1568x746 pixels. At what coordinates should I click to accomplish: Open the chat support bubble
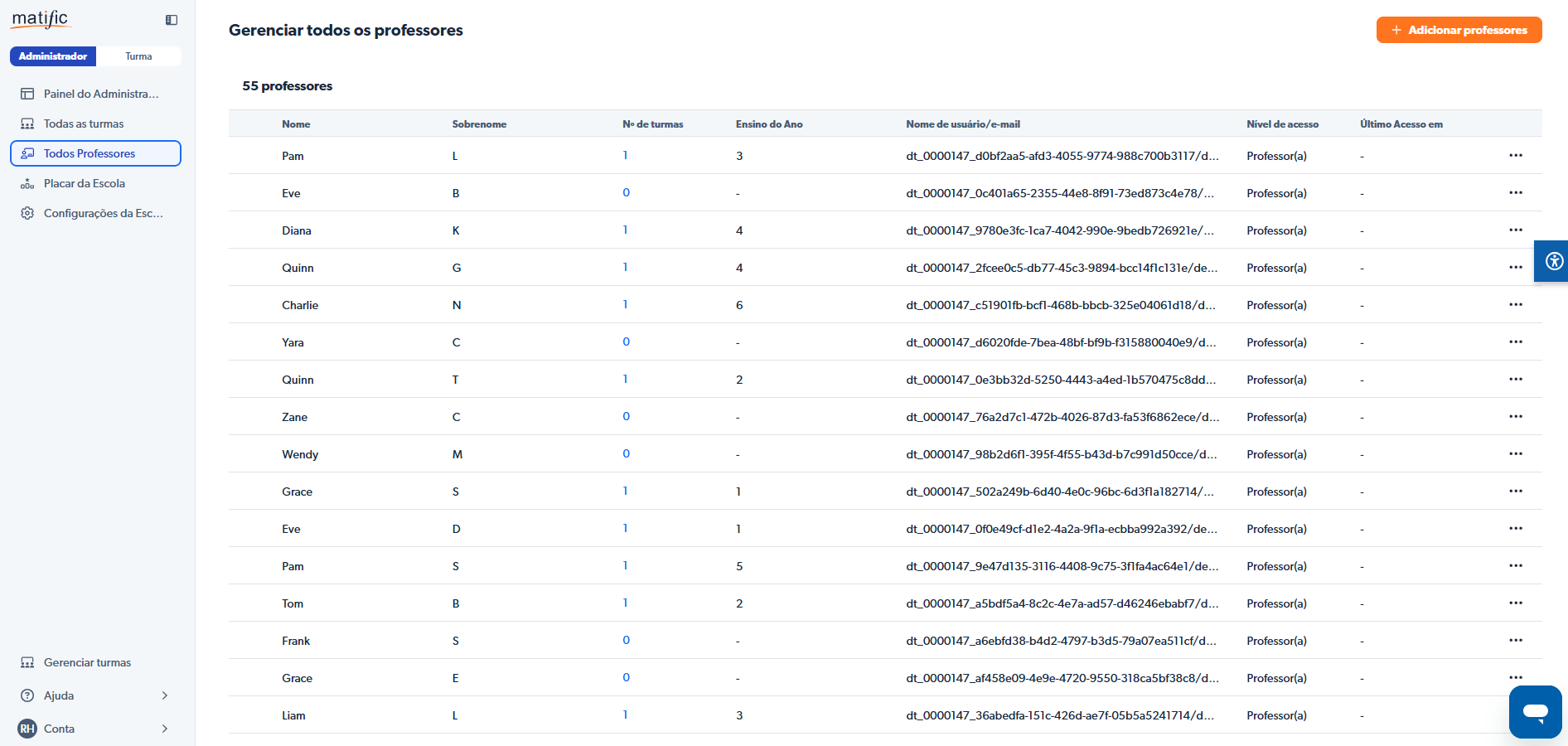(1535, 711)
